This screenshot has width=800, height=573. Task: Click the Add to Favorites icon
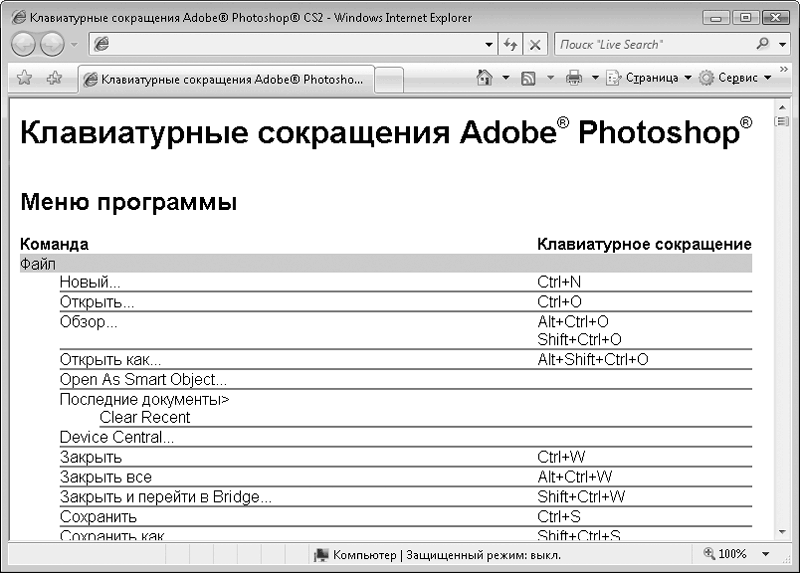pyautogui.click(x=54, y=78)
